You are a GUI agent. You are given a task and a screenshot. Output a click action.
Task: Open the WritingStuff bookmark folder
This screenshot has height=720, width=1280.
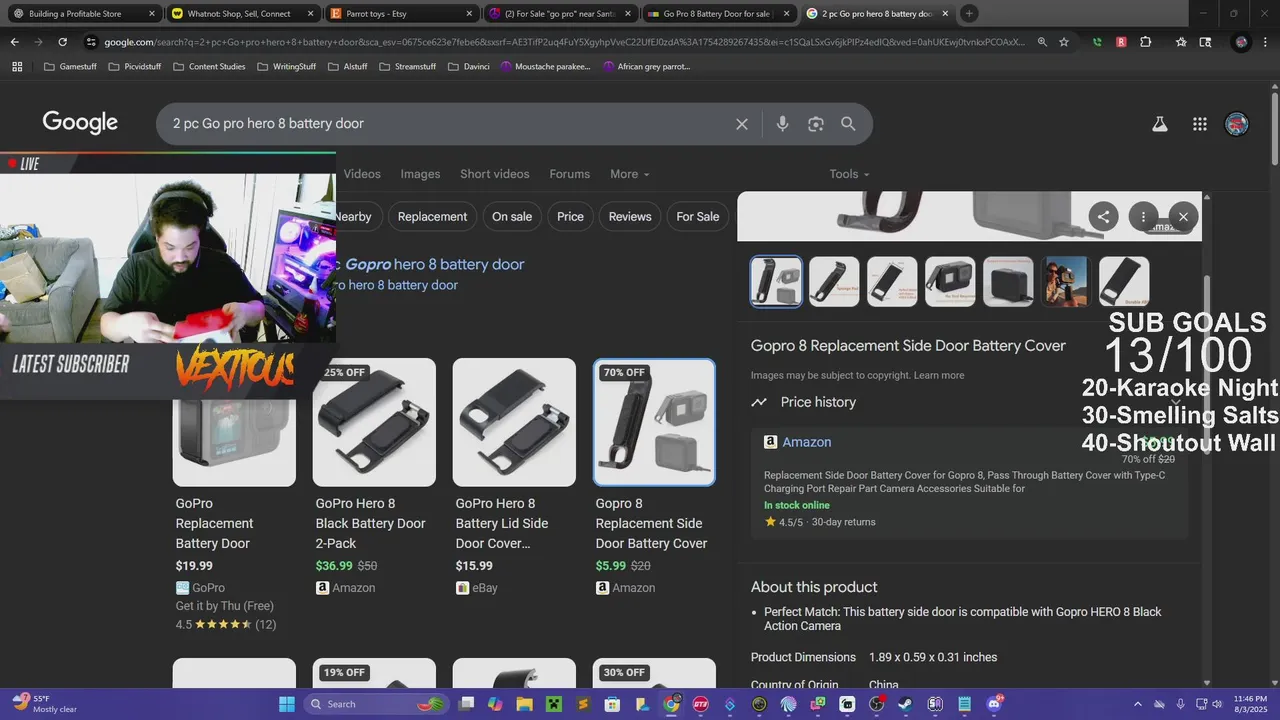286,66
